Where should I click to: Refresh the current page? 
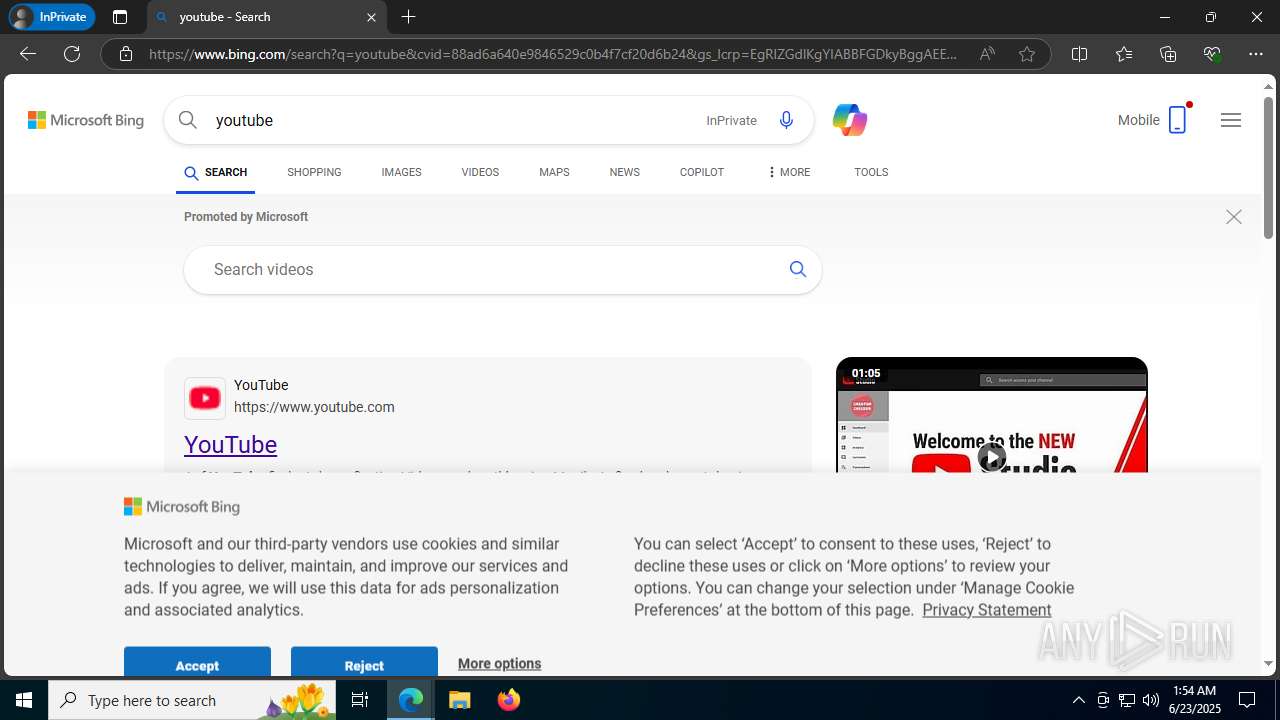coord(72,54)
